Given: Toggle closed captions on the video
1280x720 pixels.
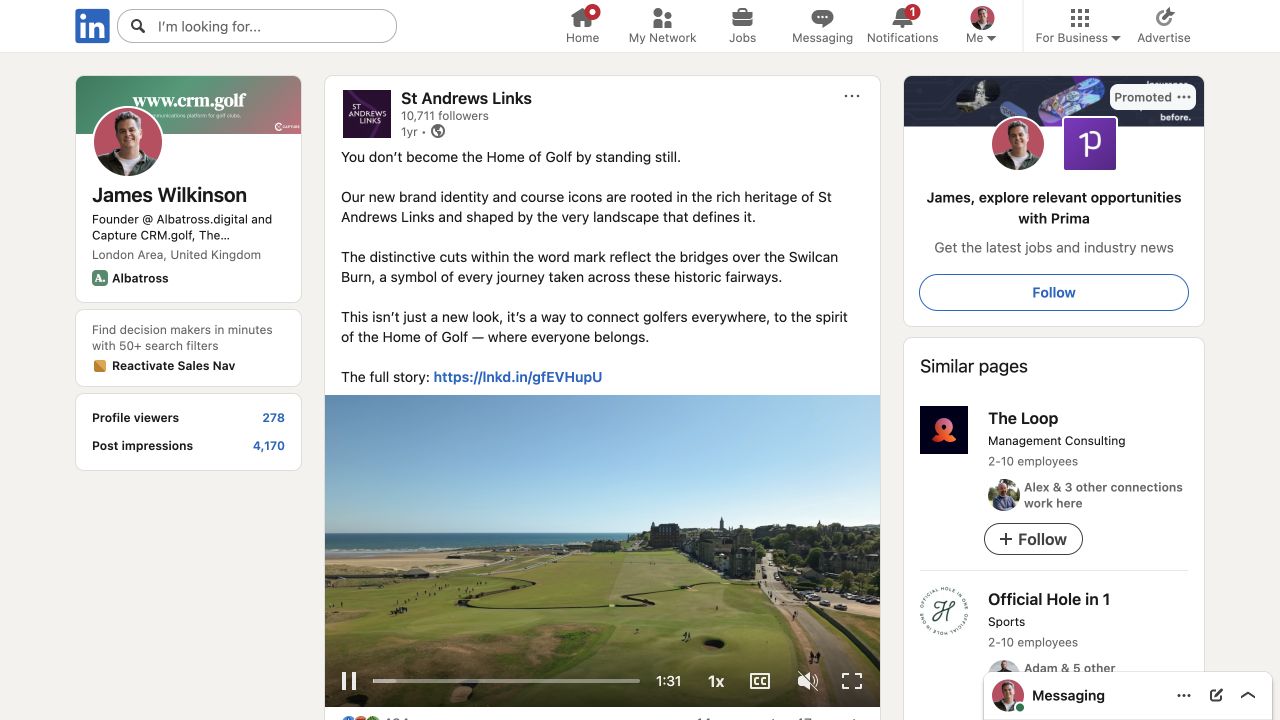Looking at the screenshot, I should click(x=760, y=681).
